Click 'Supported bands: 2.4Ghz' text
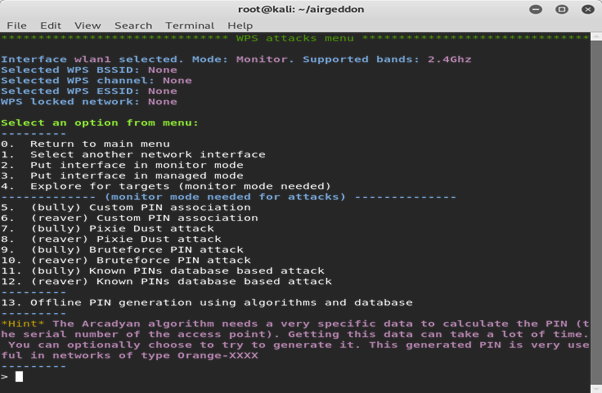 (x=387, y=59)
